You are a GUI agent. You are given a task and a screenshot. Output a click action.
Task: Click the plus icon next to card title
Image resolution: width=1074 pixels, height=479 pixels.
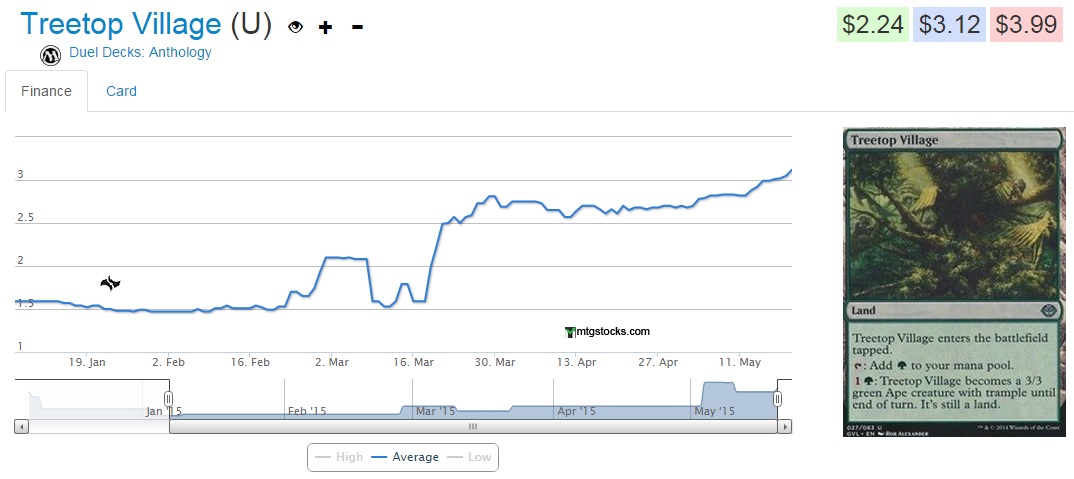(x=325, y=27)
